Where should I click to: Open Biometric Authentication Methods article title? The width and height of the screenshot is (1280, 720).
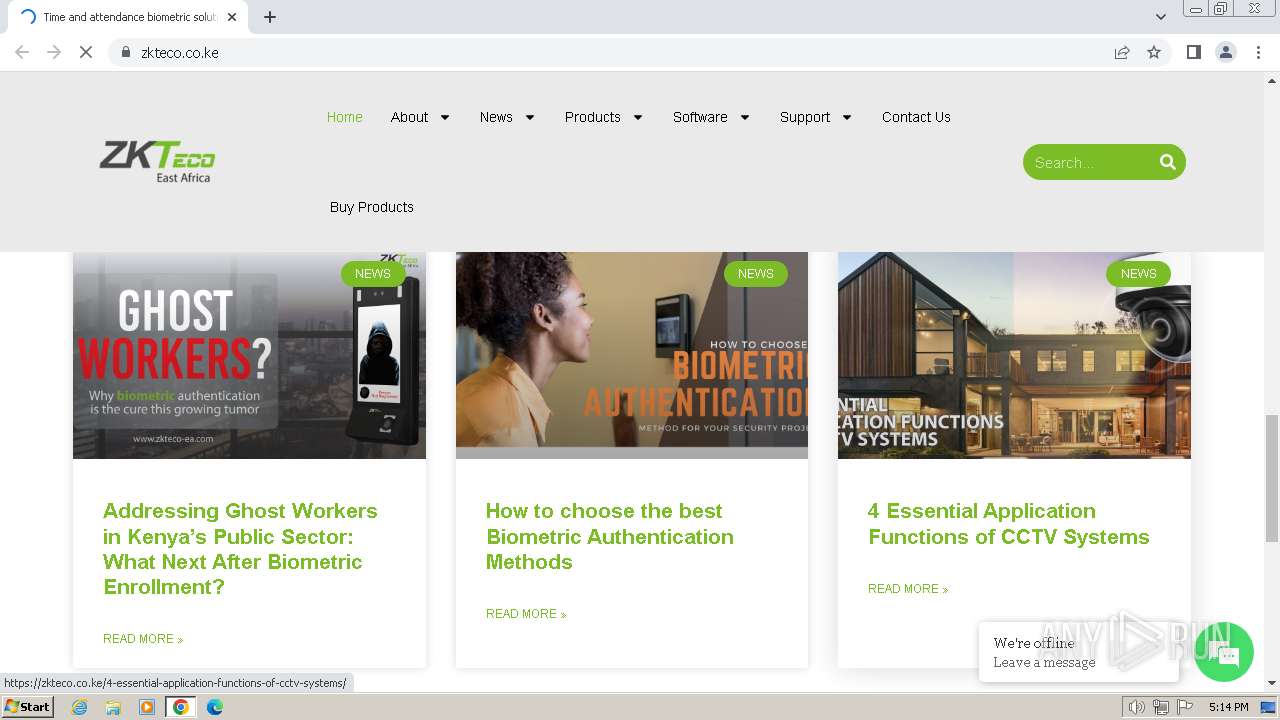click(610, 536)
